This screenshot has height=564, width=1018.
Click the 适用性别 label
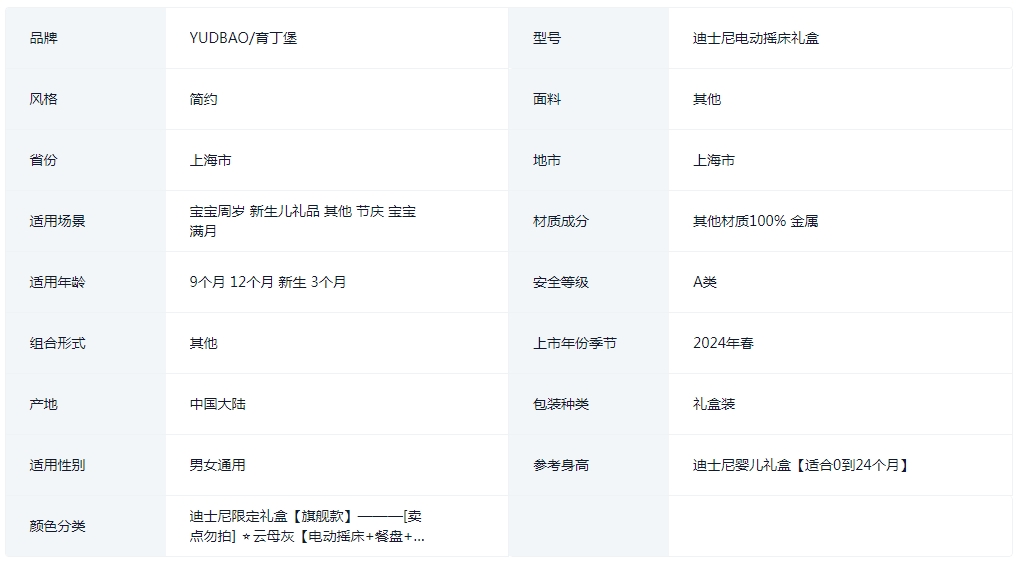(57, 465)
